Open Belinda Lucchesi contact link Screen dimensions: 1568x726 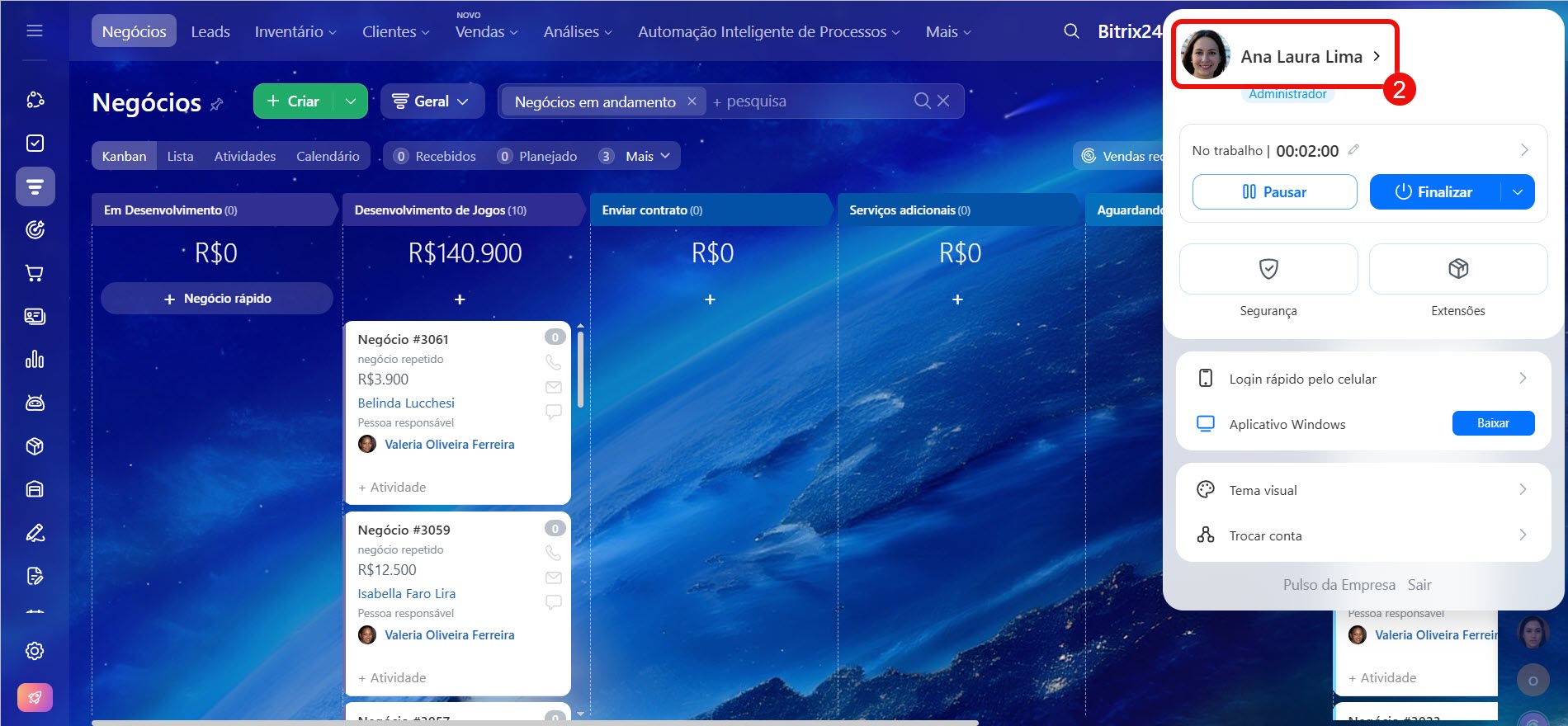(406, 403)
